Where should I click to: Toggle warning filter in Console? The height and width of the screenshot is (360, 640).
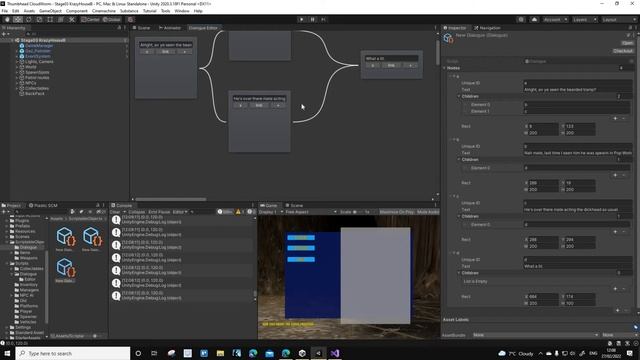pyautogui.click(x=240, y=212)
